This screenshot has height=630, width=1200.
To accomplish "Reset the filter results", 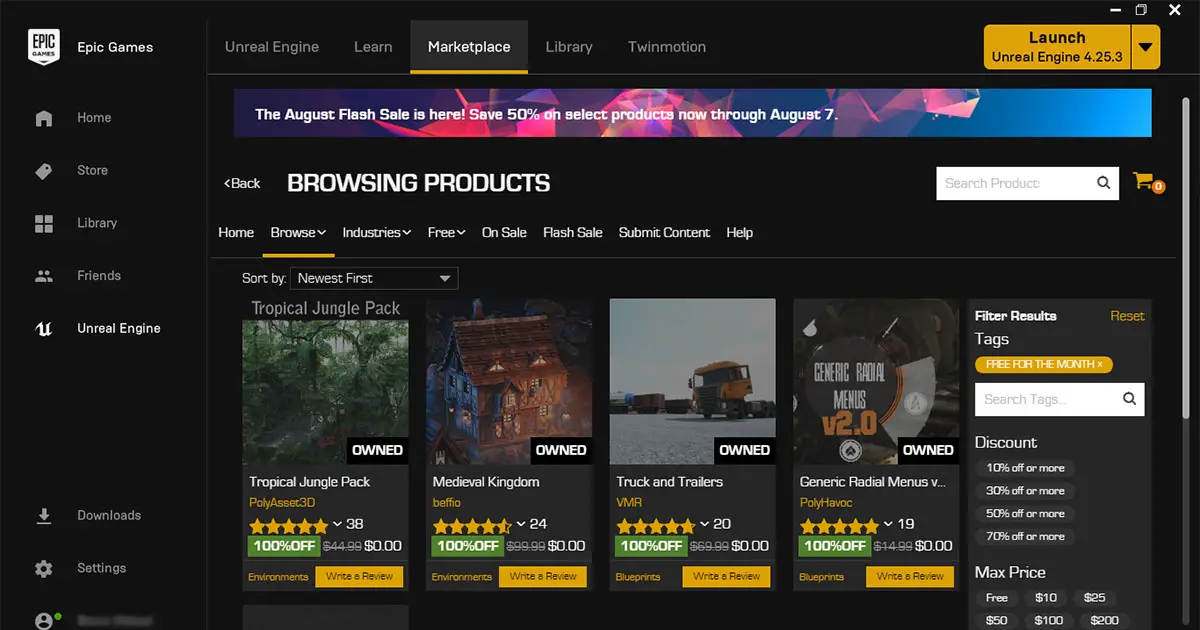I will 1127,316.
